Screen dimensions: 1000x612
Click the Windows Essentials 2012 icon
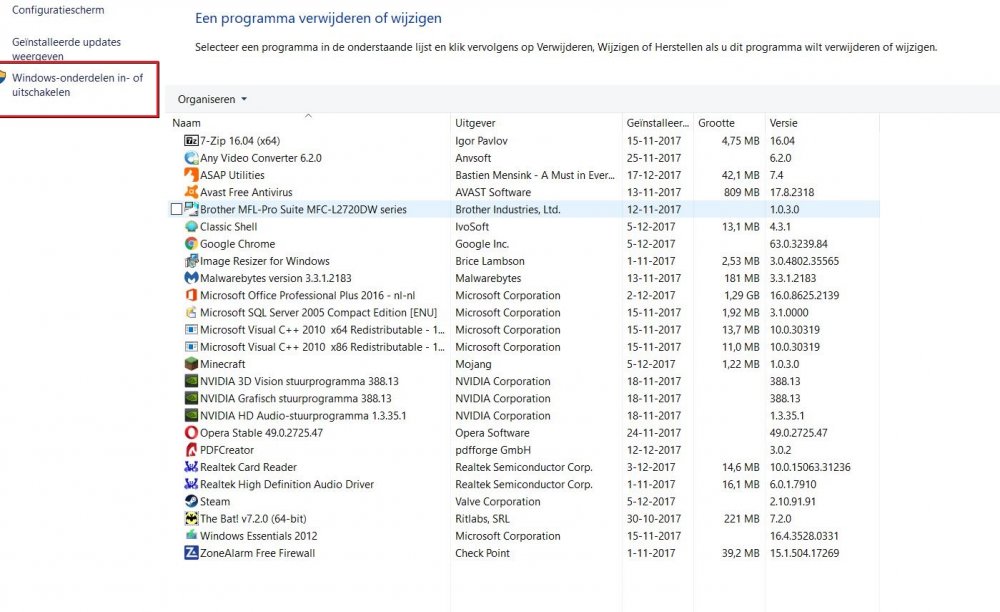pos(191,536)
